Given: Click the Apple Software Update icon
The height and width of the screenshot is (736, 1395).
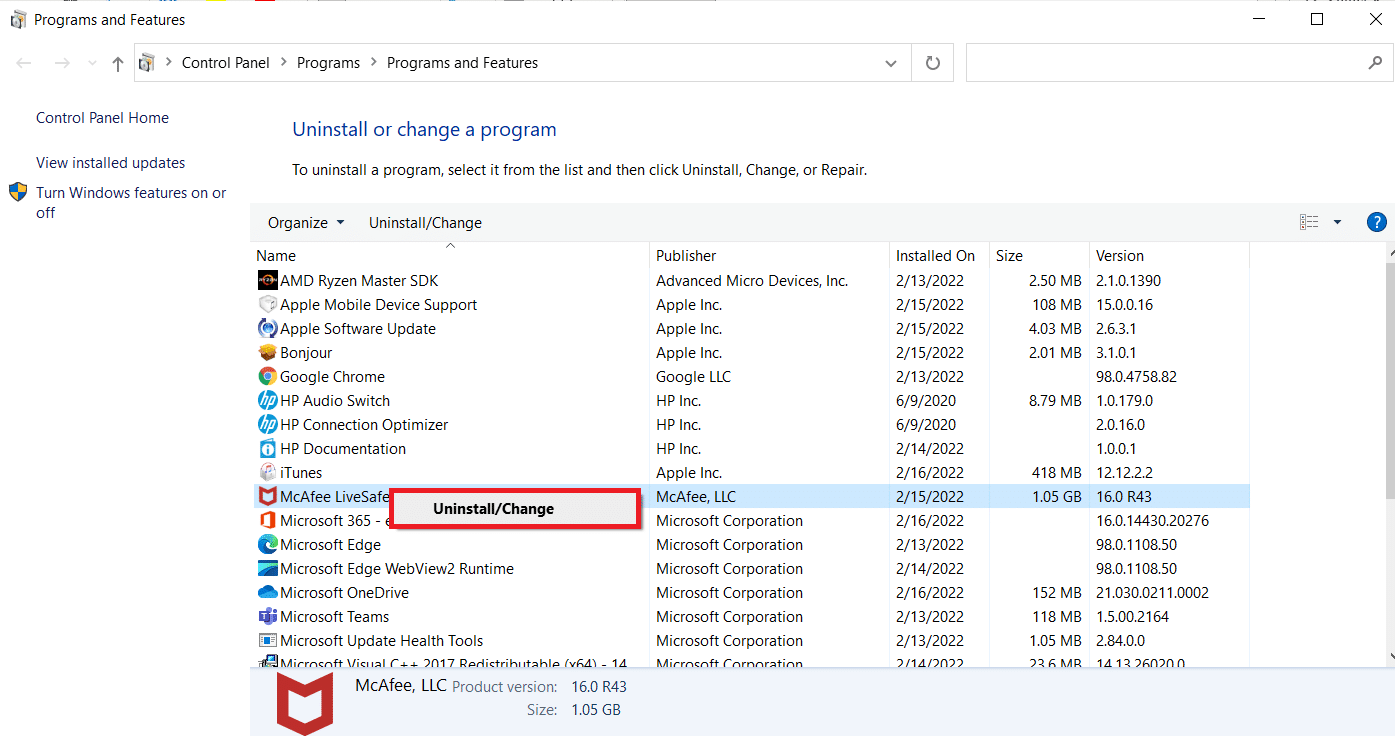Looking at the screenshot, I should tap(267, 329).
